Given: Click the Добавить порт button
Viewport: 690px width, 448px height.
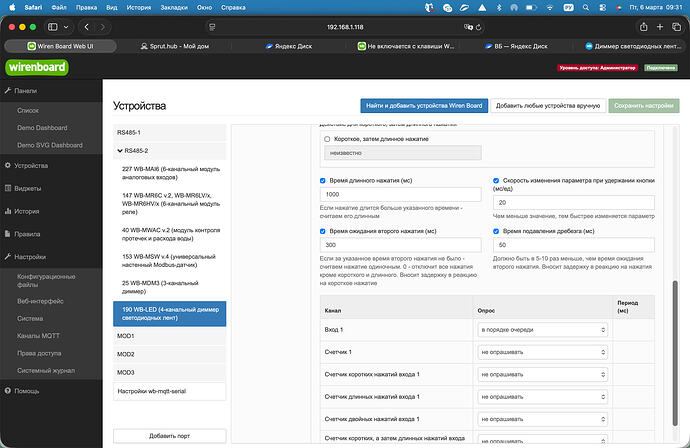Looking at the screenshot, I should (169, 436).
